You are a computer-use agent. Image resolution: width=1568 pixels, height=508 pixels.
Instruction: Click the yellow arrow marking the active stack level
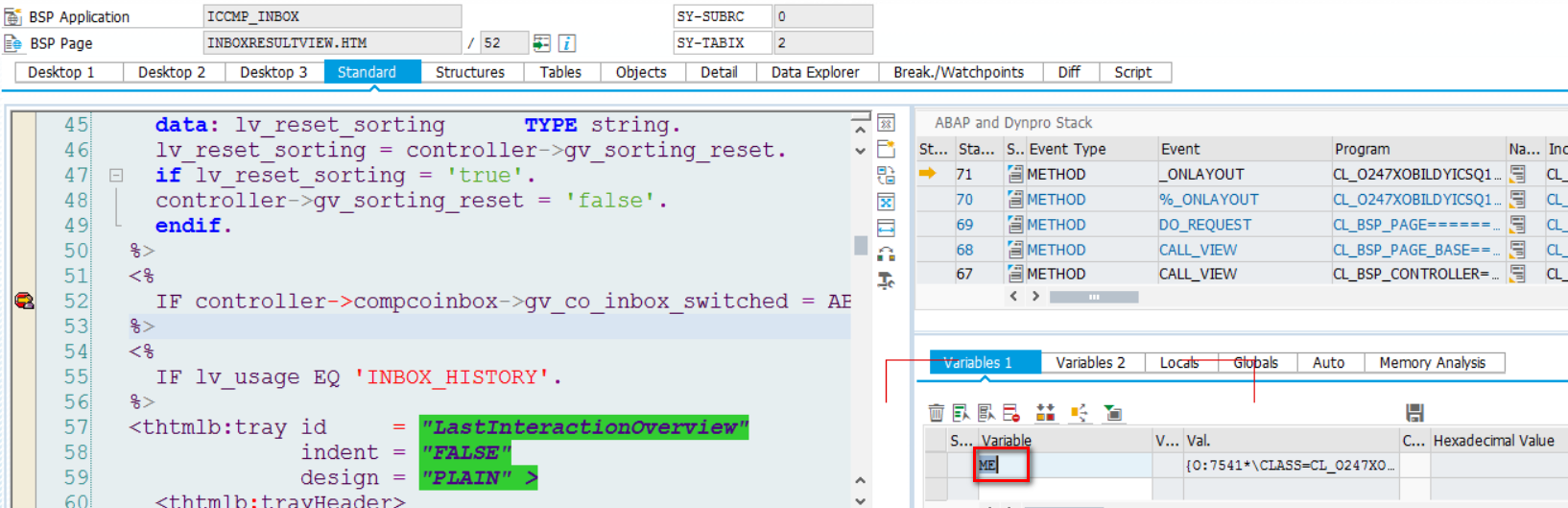[x=927, y=174]
